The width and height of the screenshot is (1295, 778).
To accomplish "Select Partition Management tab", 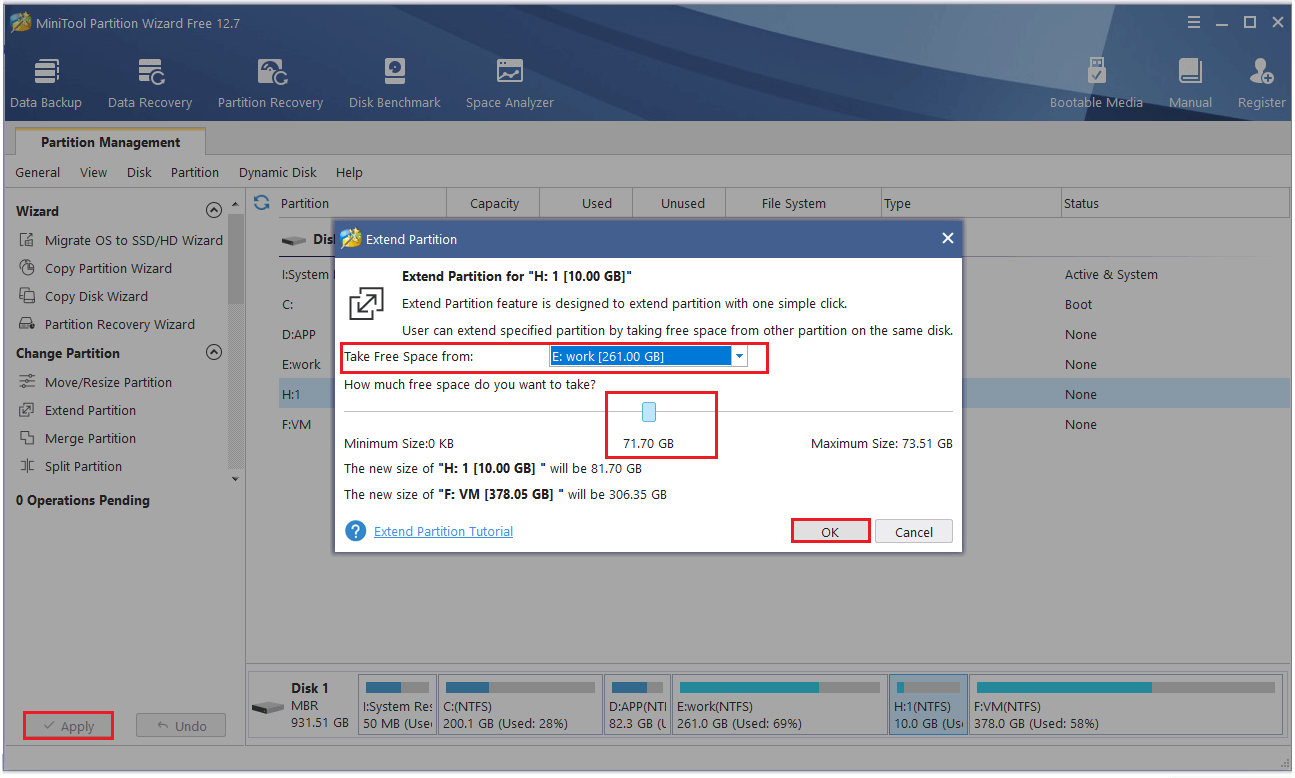I will click(x=110, y=142).
